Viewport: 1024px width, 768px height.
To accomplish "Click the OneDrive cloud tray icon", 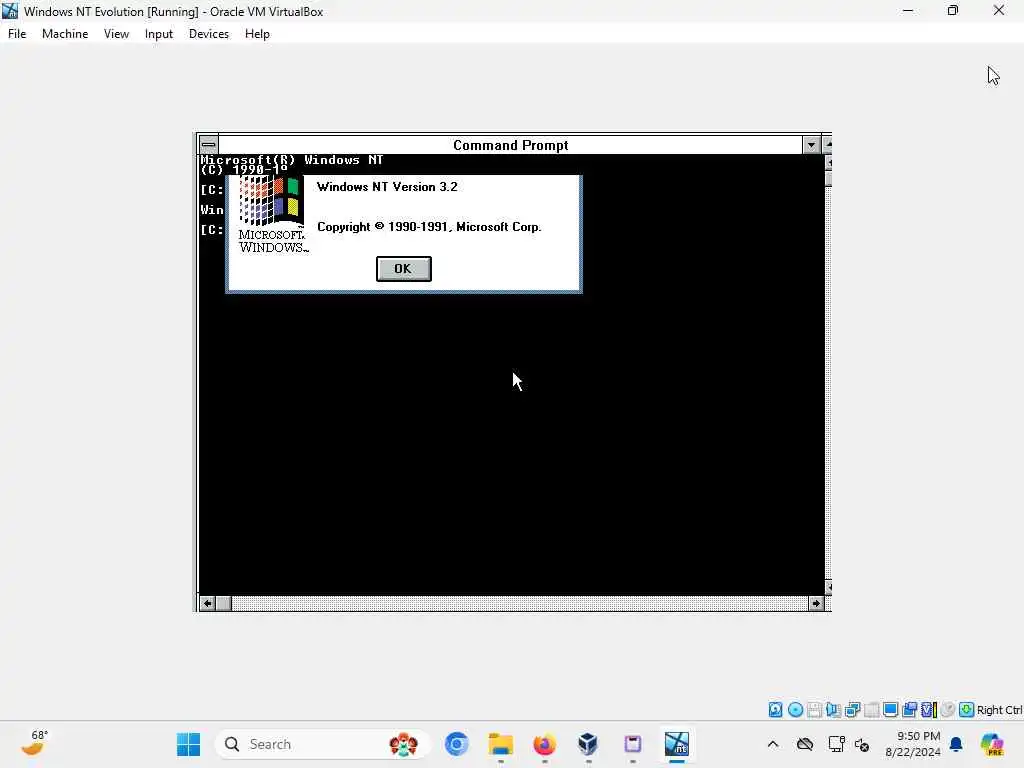I will tap(805, 744).
